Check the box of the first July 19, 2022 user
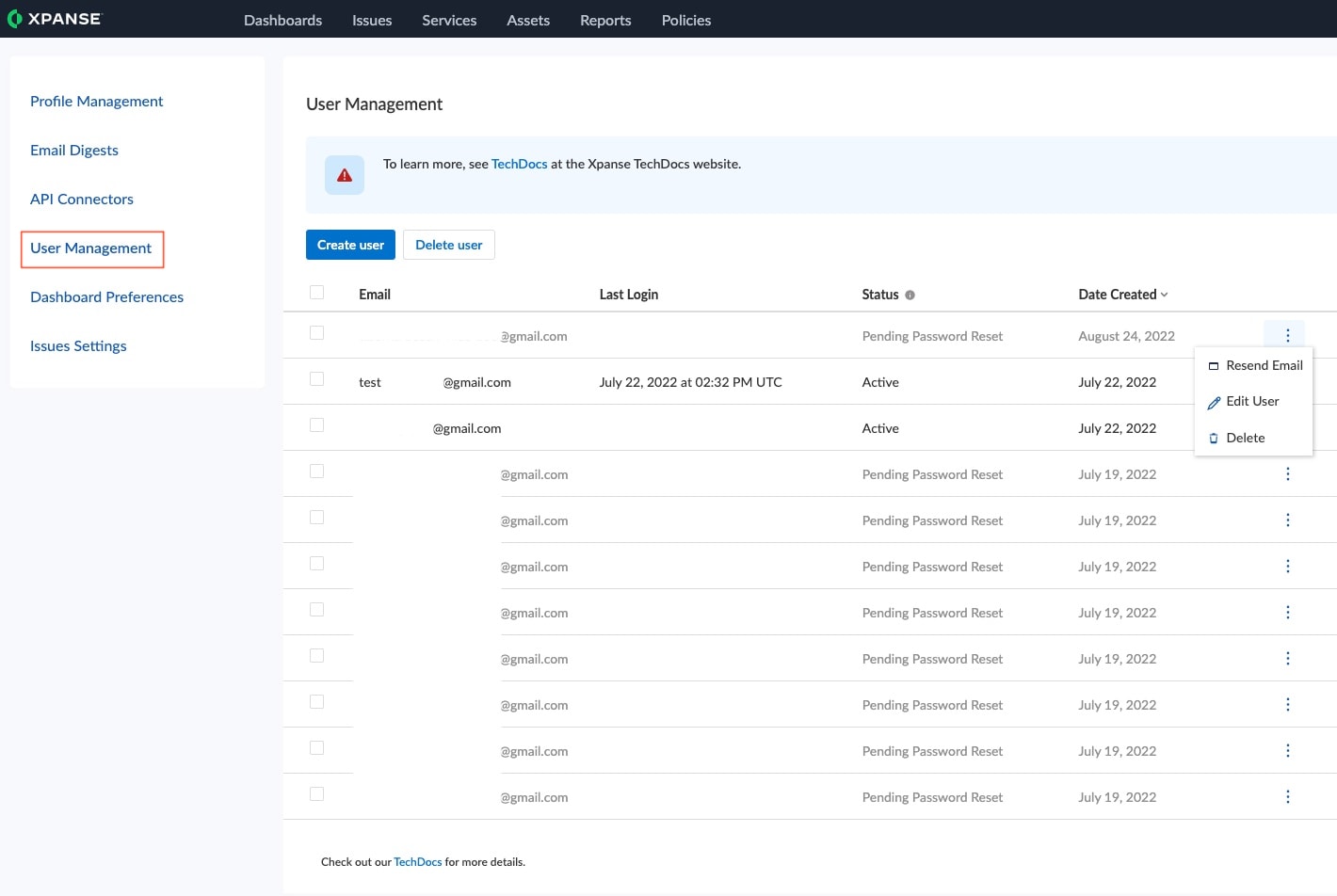Screen dimensions: 1337x896 [317, 472]
